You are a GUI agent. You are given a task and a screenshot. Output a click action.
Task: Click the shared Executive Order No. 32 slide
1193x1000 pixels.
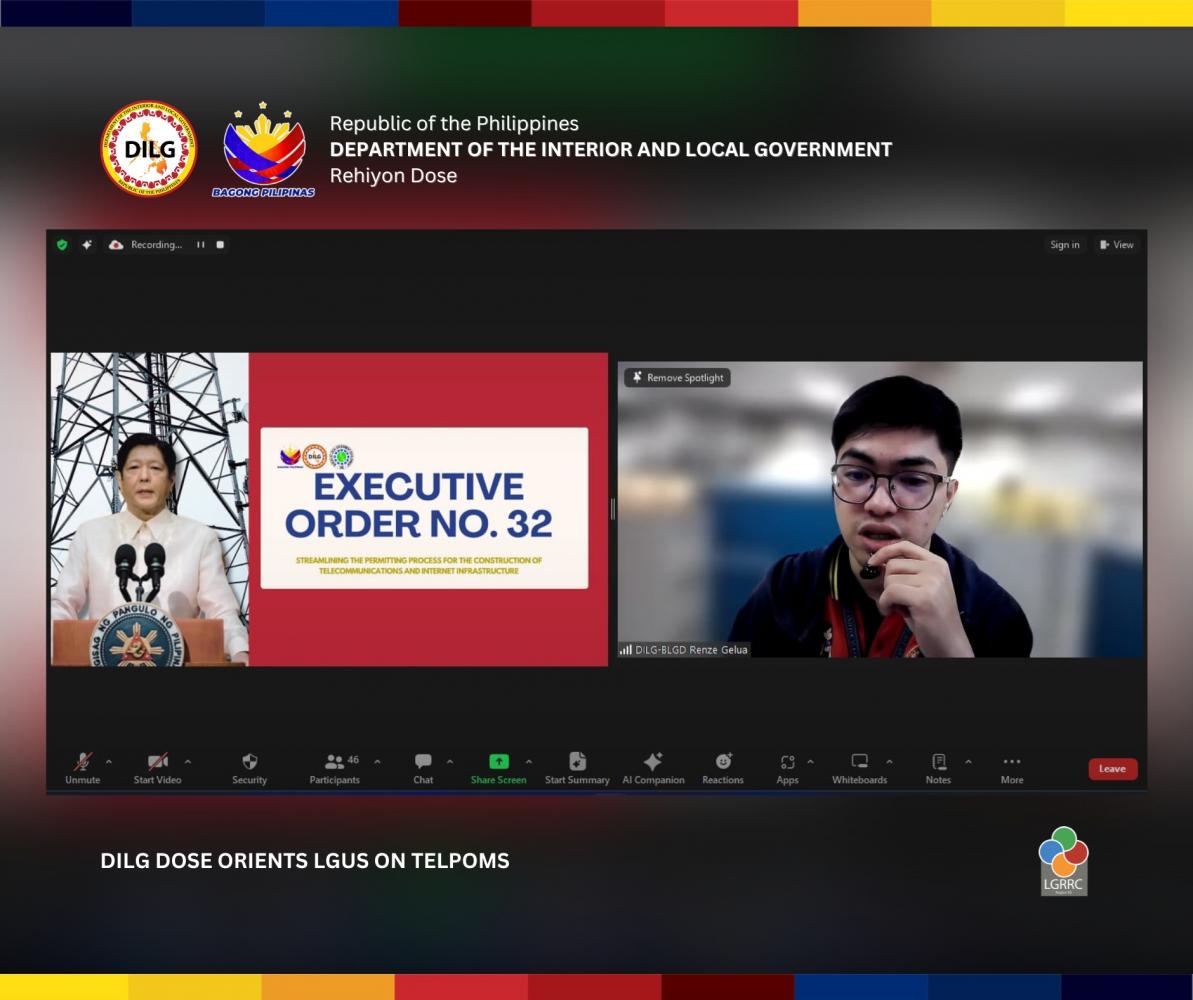[329, 509]
